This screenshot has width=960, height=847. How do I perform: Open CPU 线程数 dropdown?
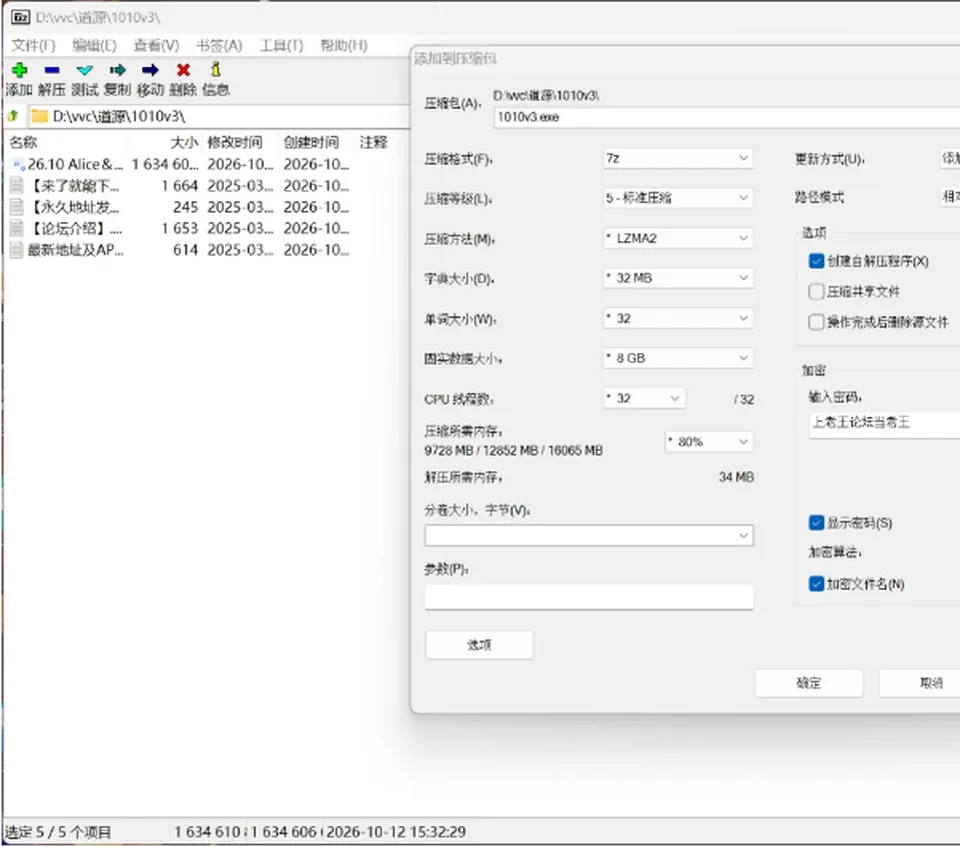point(644,399)
